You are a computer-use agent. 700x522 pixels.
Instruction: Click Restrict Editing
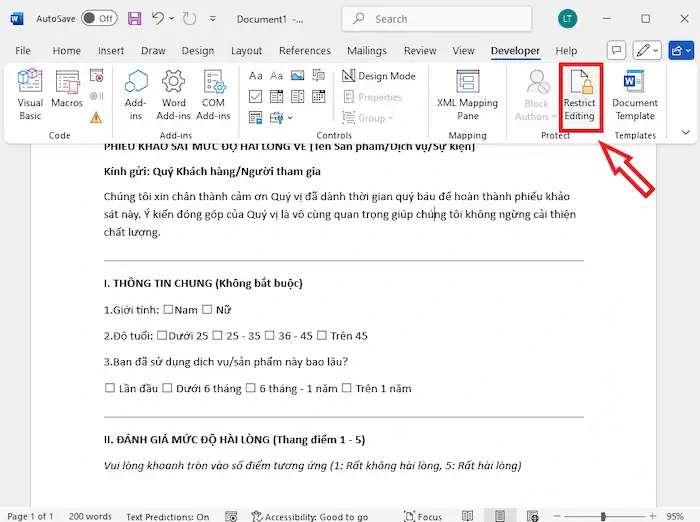(579, 95)
